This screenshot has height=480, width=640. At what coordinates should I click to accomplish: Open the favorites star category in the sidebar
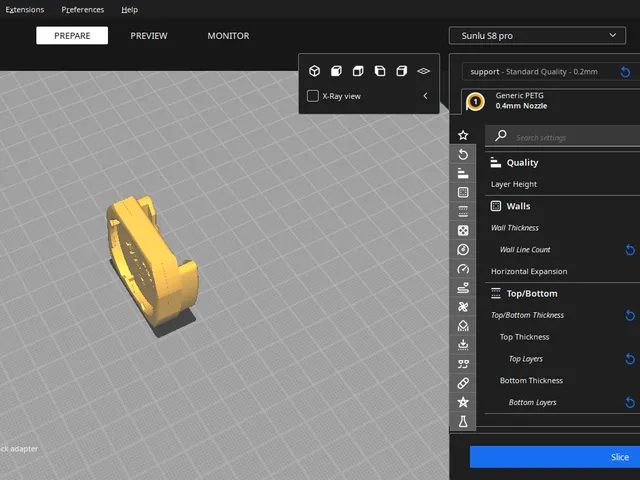[x=463, y=135]
